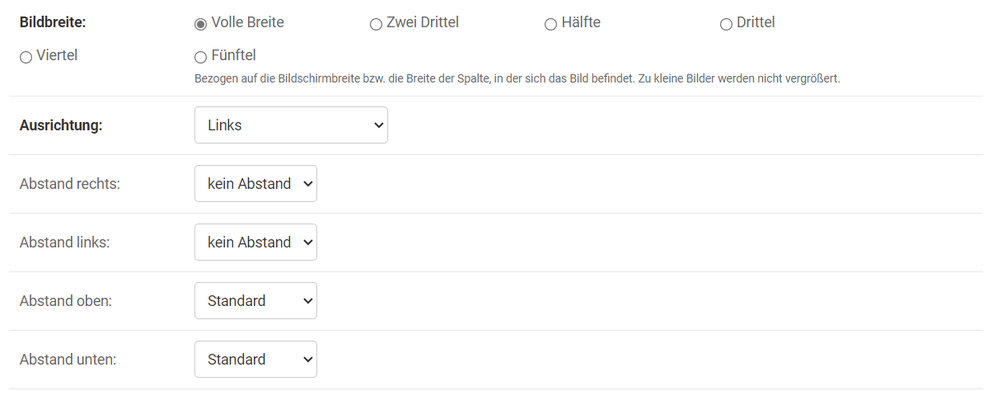Choose the 'Fünftel' width option

pos(201,56)
